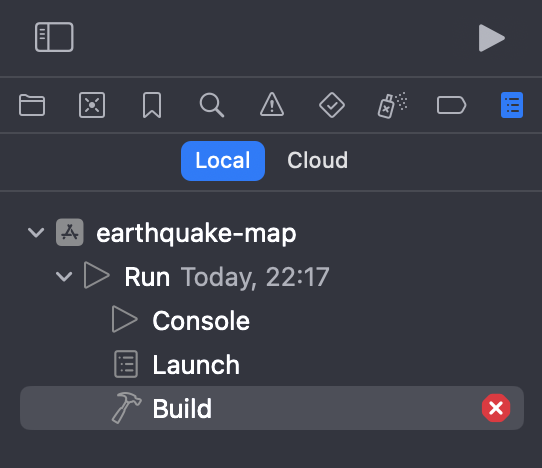Toggle the navigator sidebar panel
This screenshot has width=542, height=468.
(54, 37)
